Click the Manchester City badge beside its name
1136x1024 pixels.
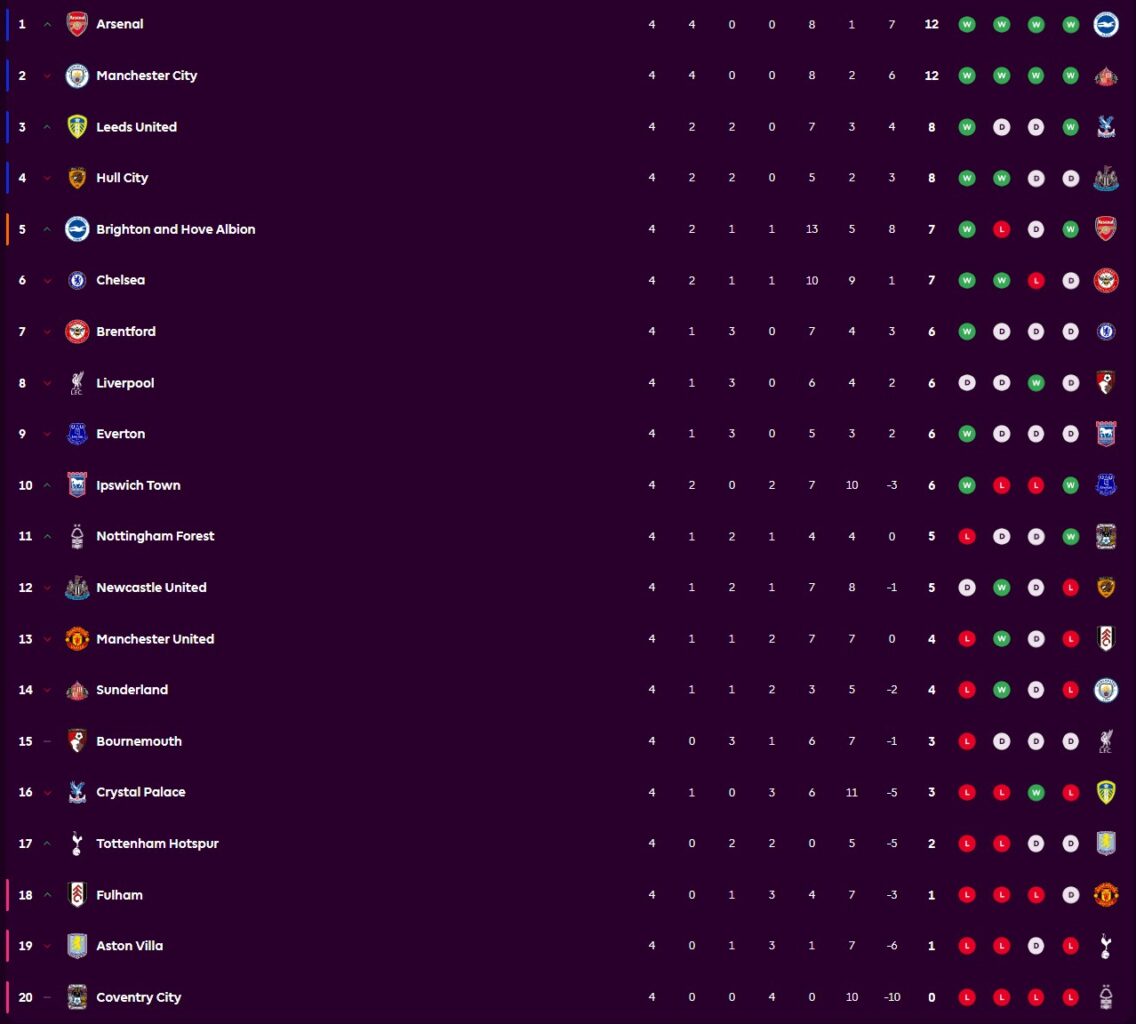click(77, 75)
